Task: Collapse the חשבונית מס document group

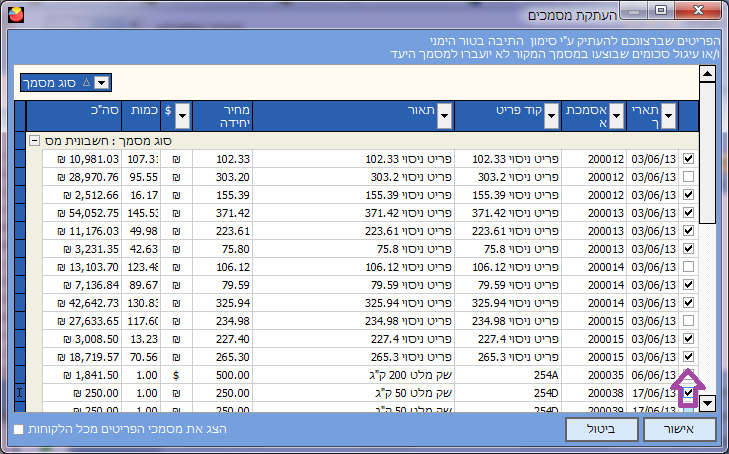Action: click(35, 141)
